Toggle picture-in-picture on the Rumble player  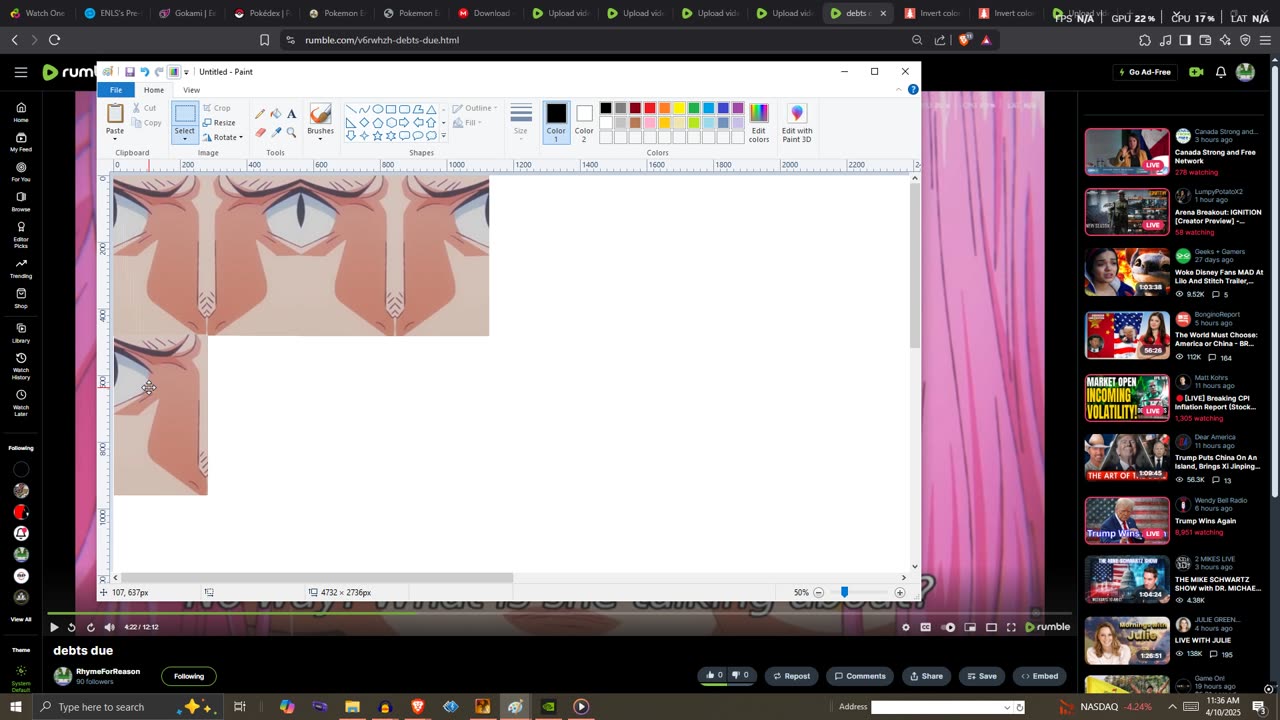click(x=970, y=627)
